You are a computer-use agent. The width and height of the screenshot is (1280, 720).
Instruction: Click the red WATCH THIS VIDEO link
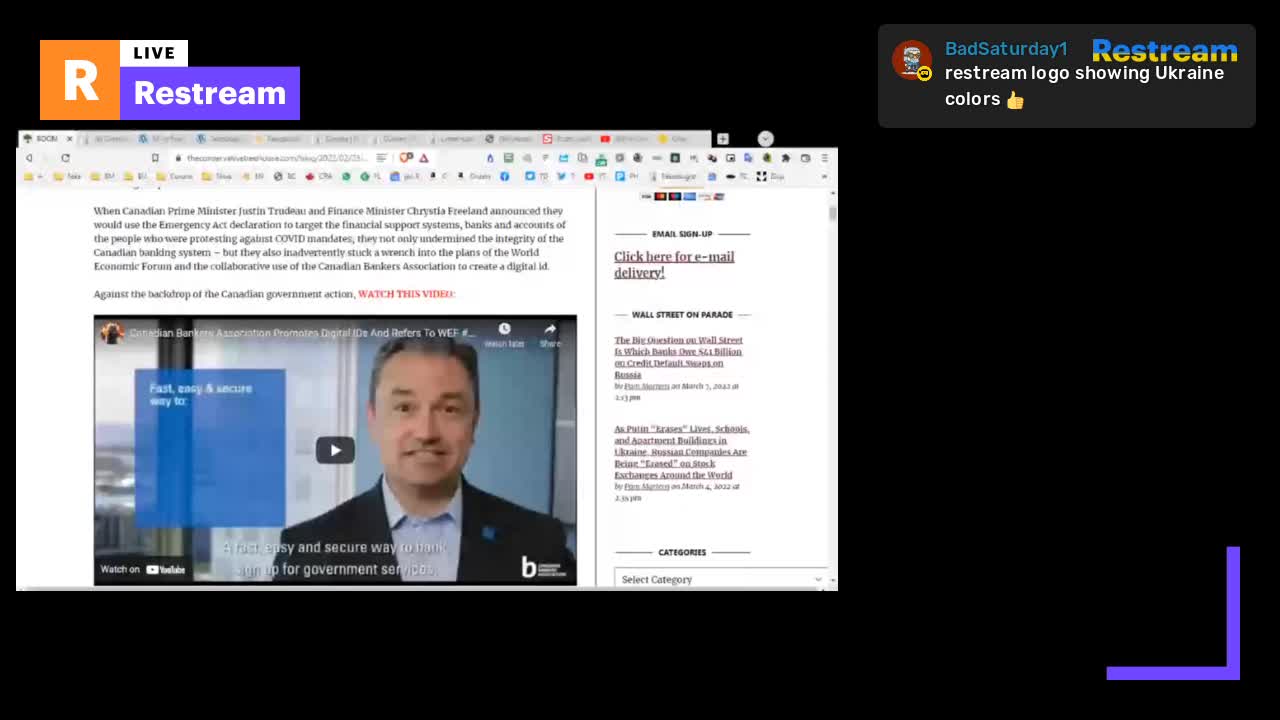(x=406, y=294)
